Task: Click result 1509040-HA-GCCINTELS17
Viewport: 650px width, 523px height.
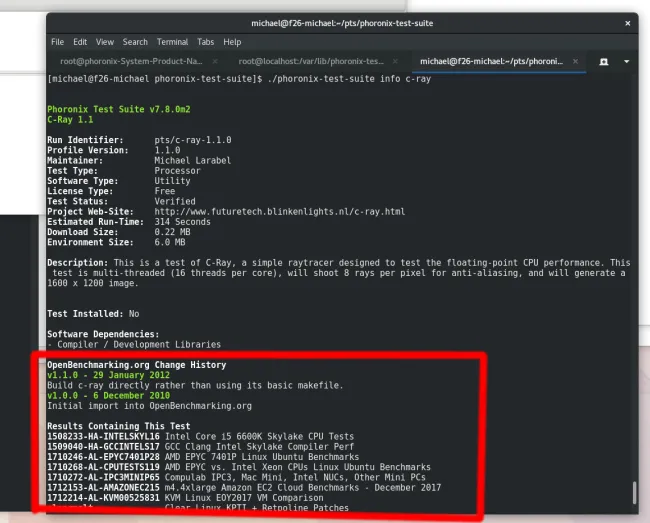Action: pos(103,447)
